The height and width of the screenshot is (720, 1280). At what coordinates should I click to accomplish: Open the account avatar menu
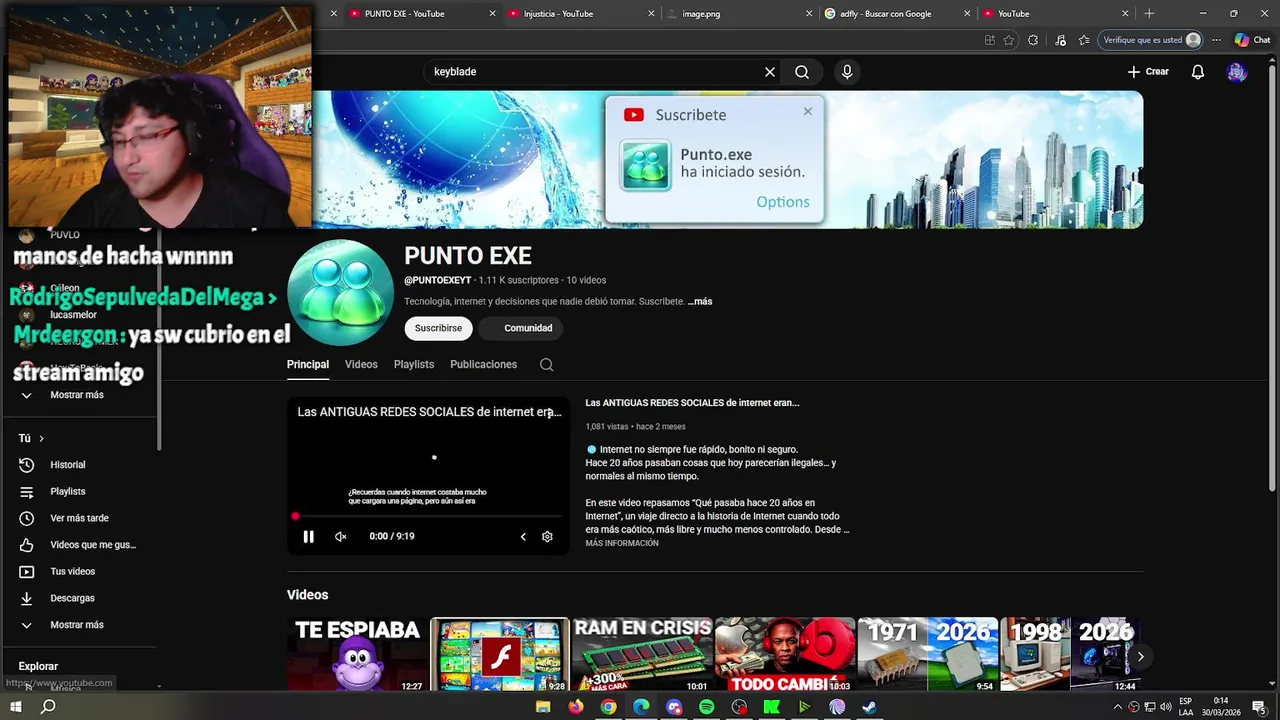[x=1237, y=72]
